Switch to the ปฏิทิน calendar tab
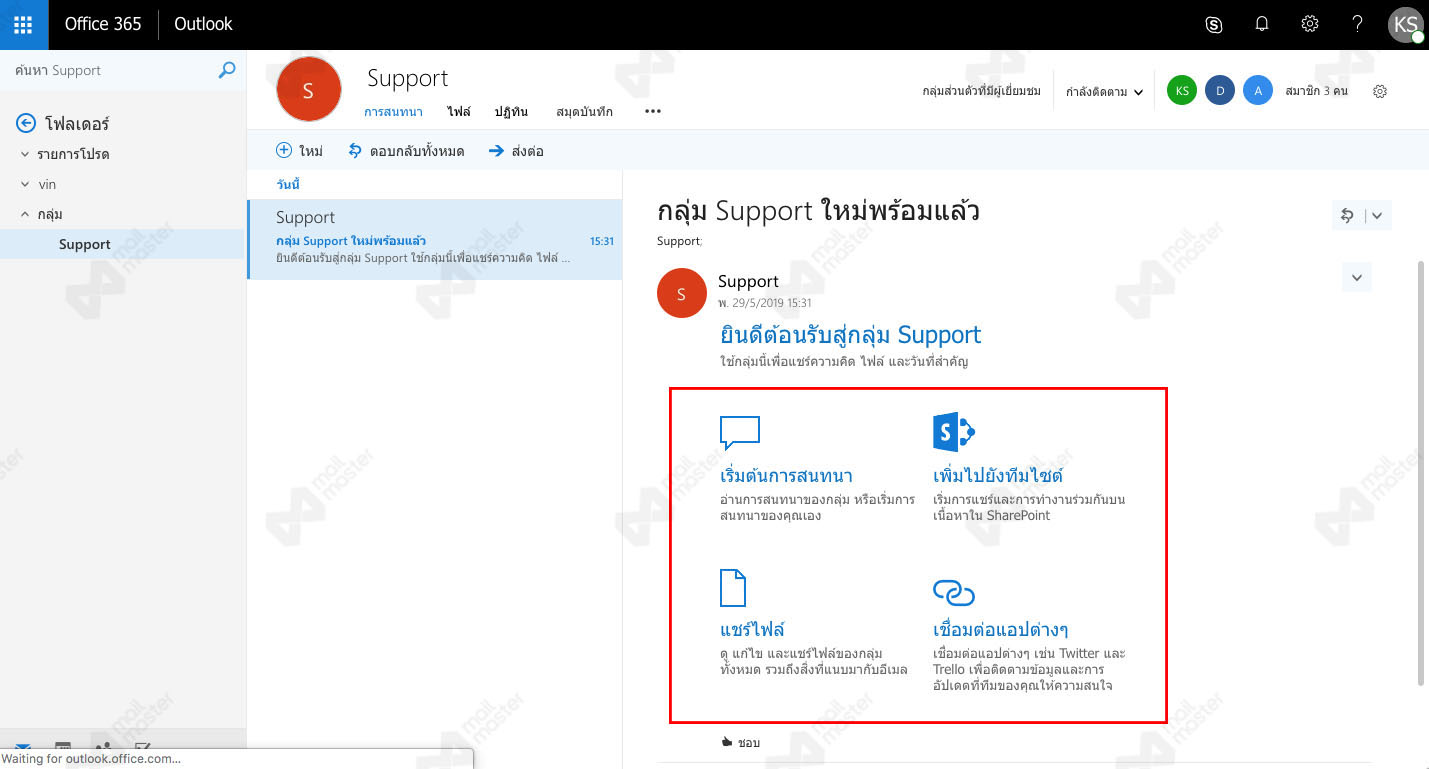Viewport: 1429px width, 769px height. click(x=511, y=112)
